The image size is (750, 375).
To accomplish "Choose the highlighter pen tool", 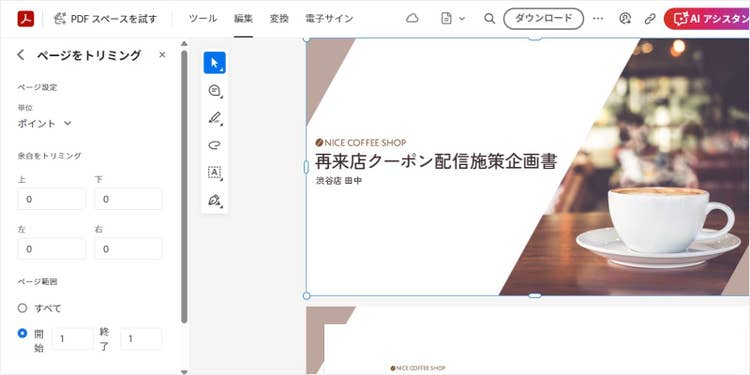I will (215, 118).
